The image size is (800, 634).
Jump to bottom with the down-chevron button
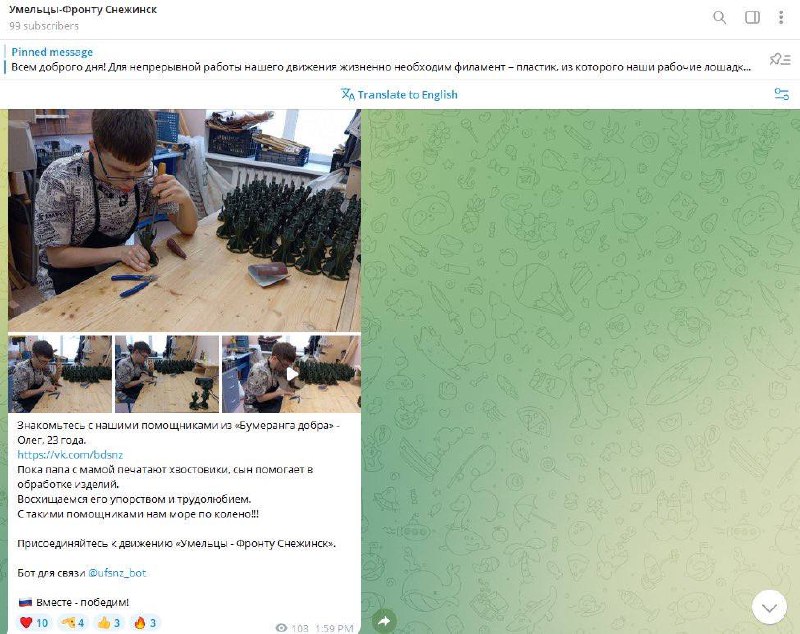pyautogui.click(x=769, y=607)
